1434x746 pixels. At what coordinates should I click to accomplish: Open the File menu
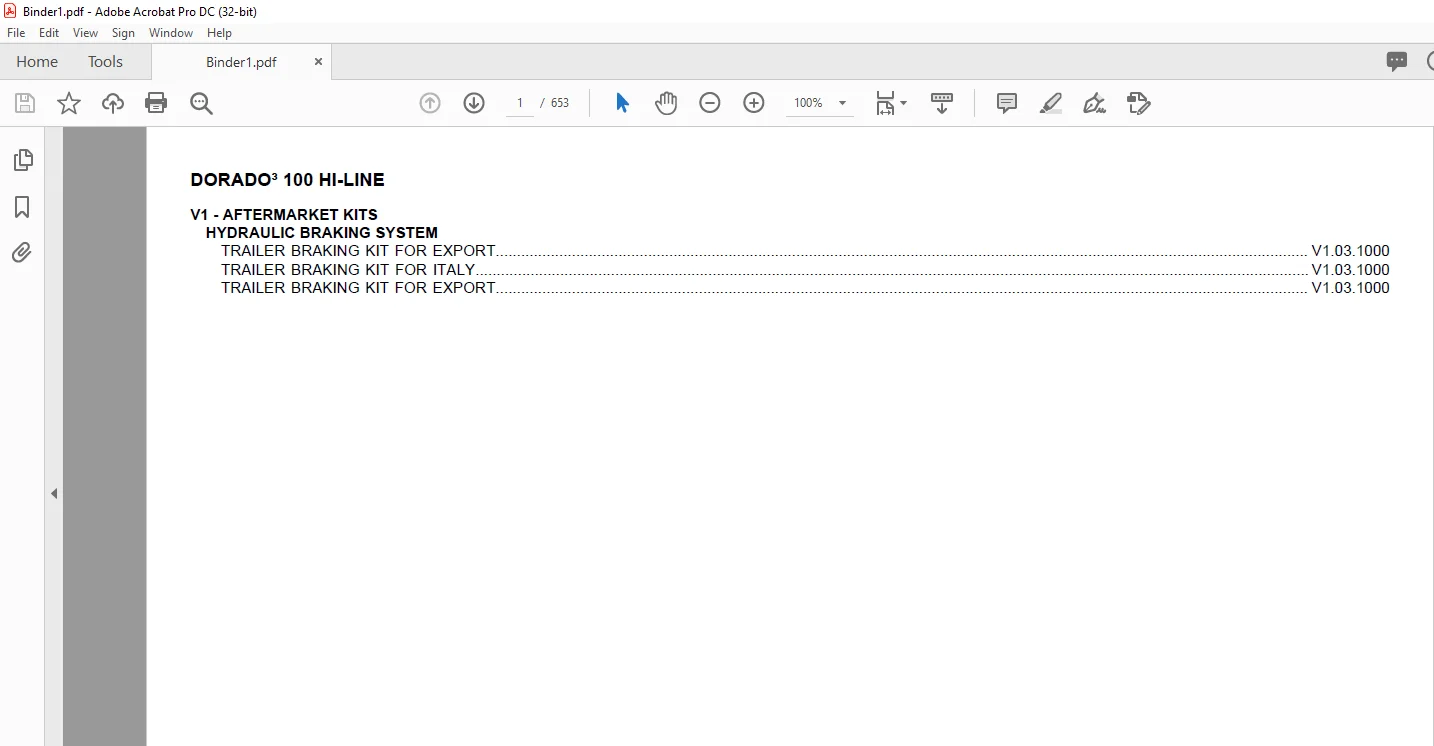(16, 33)
